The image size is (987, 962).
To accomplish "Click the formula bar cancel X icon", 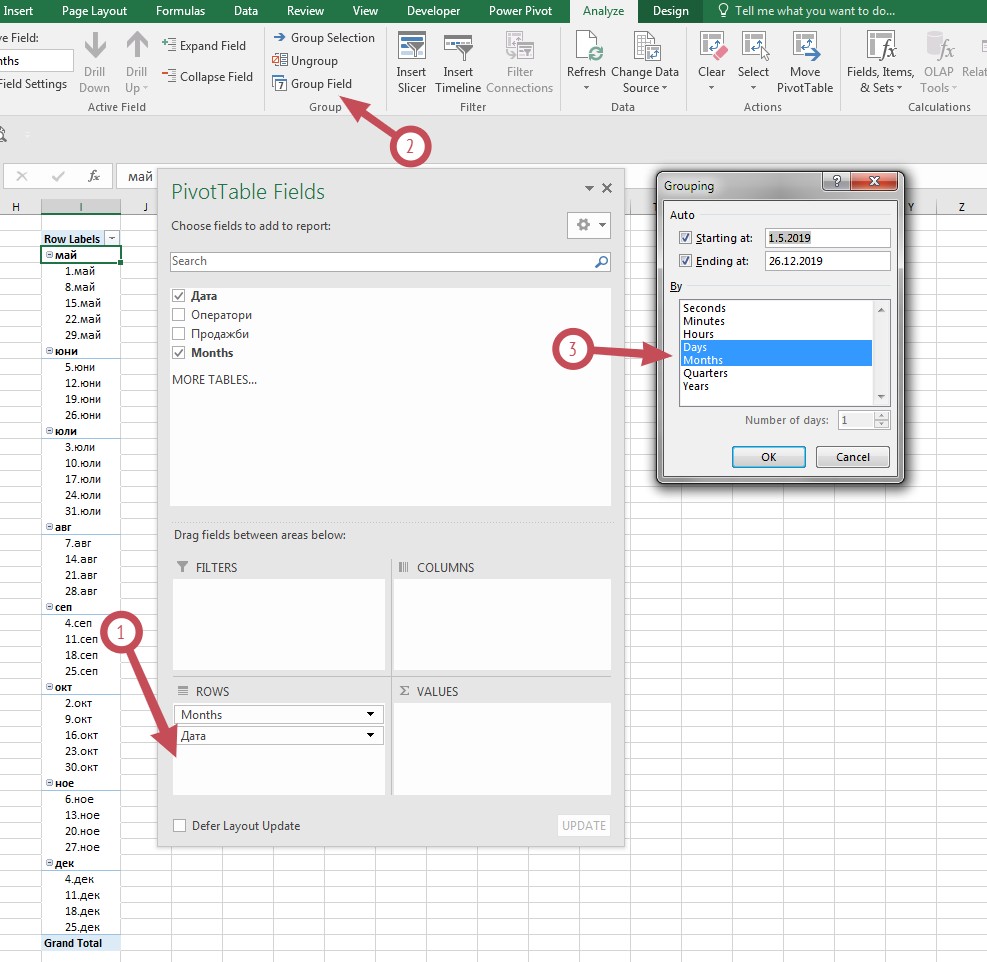I will (x=21, y=176).
